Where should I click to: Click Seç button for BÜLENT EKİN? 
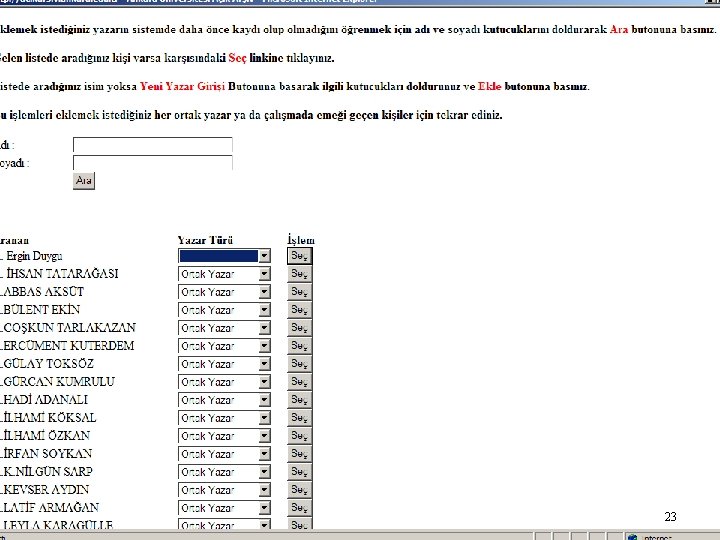299,309
